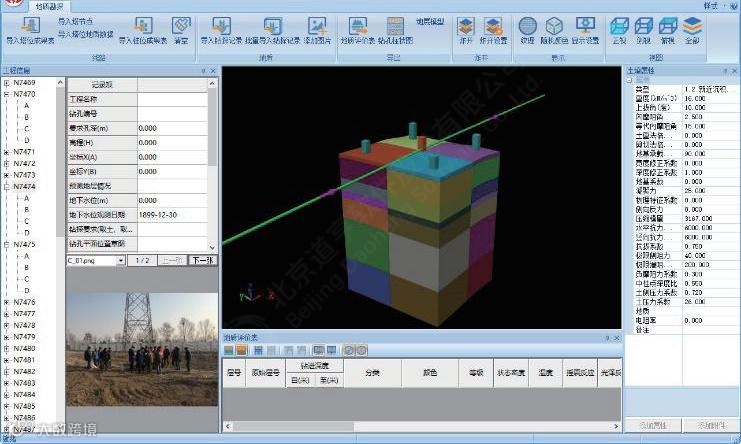Click the project tree scroll up arrow
Image resolution: width=741 pixels, height=444 pixels.
pyautogui.click(x=60, y=83)
